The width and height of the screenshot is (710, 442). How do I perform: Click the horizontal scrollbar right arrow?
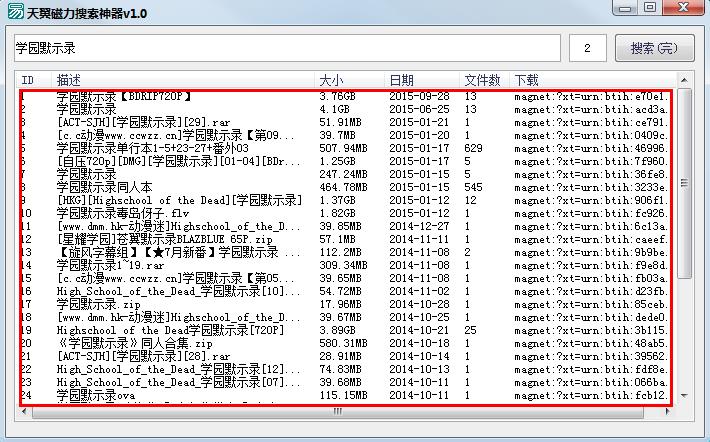[669, 411]
